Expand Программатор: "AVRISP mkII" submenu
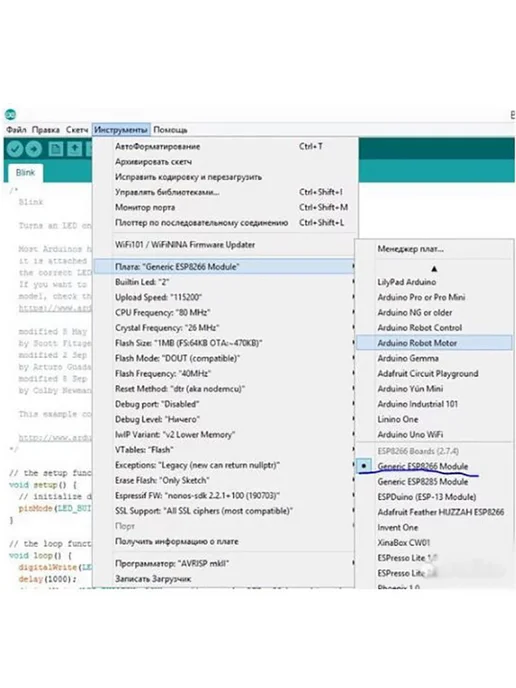The image size is (516, 688). coord(225,563)
